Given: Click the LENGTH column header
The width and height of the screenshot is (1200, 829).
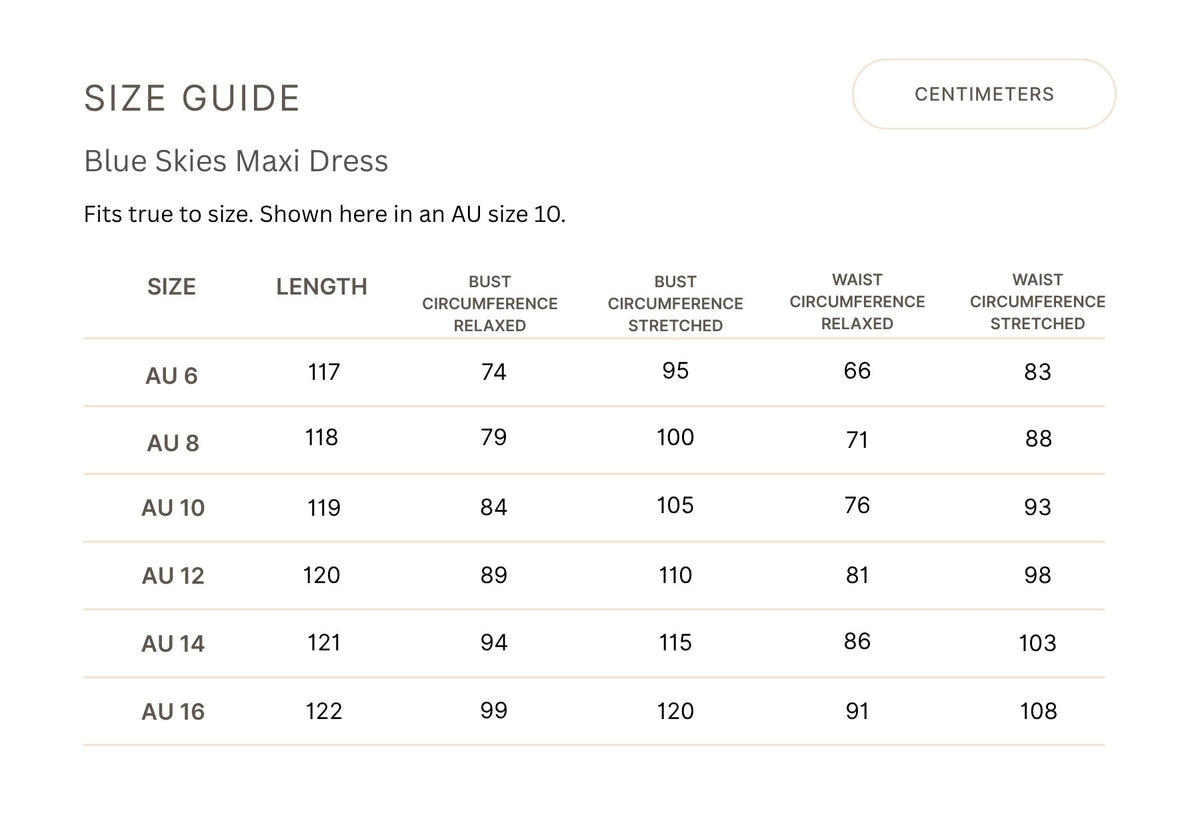Looking at the screenshot, I should (x=321, y=287).
